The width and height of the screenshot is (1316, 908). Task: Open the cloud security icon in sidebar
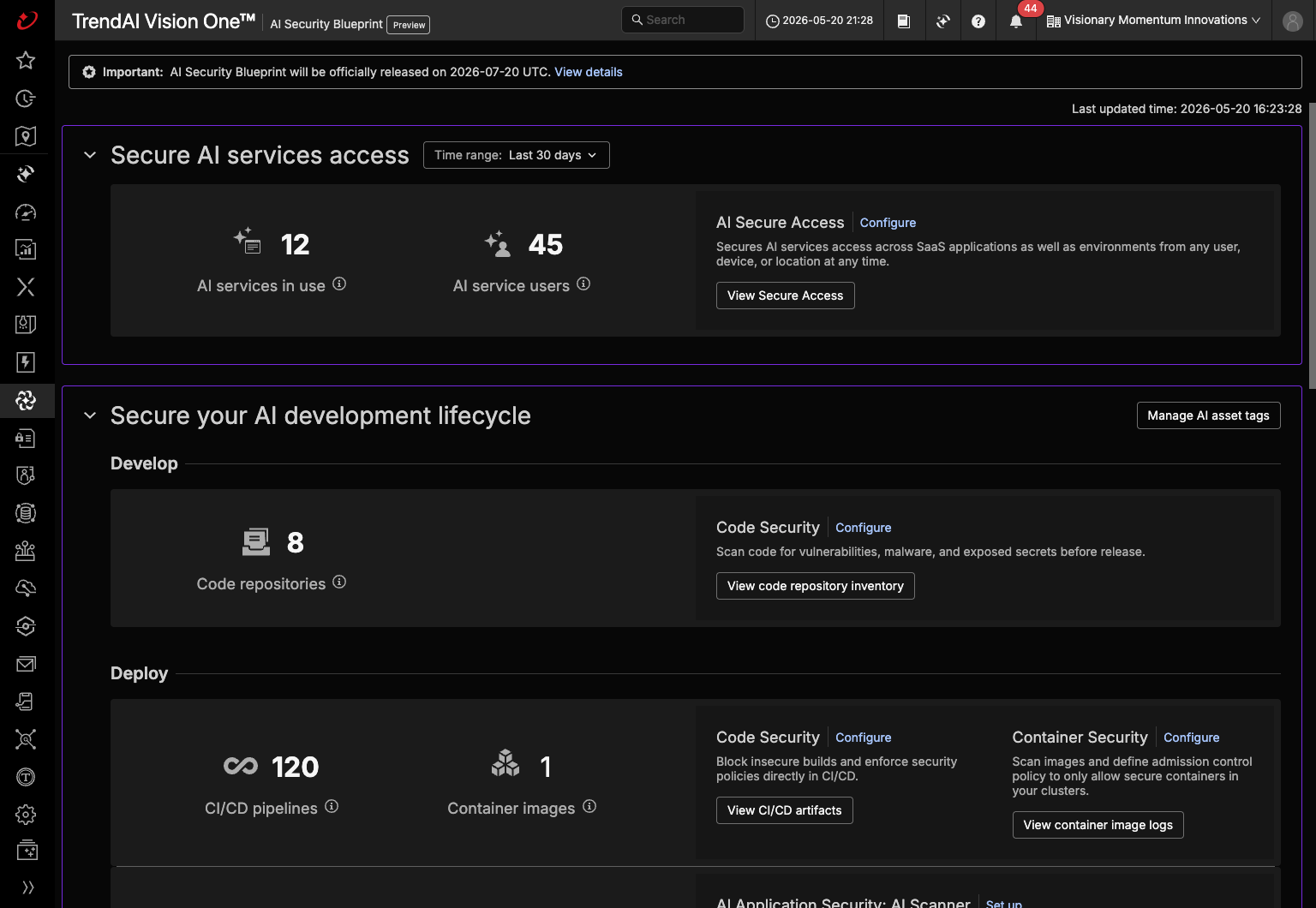[x=26, y=588]
